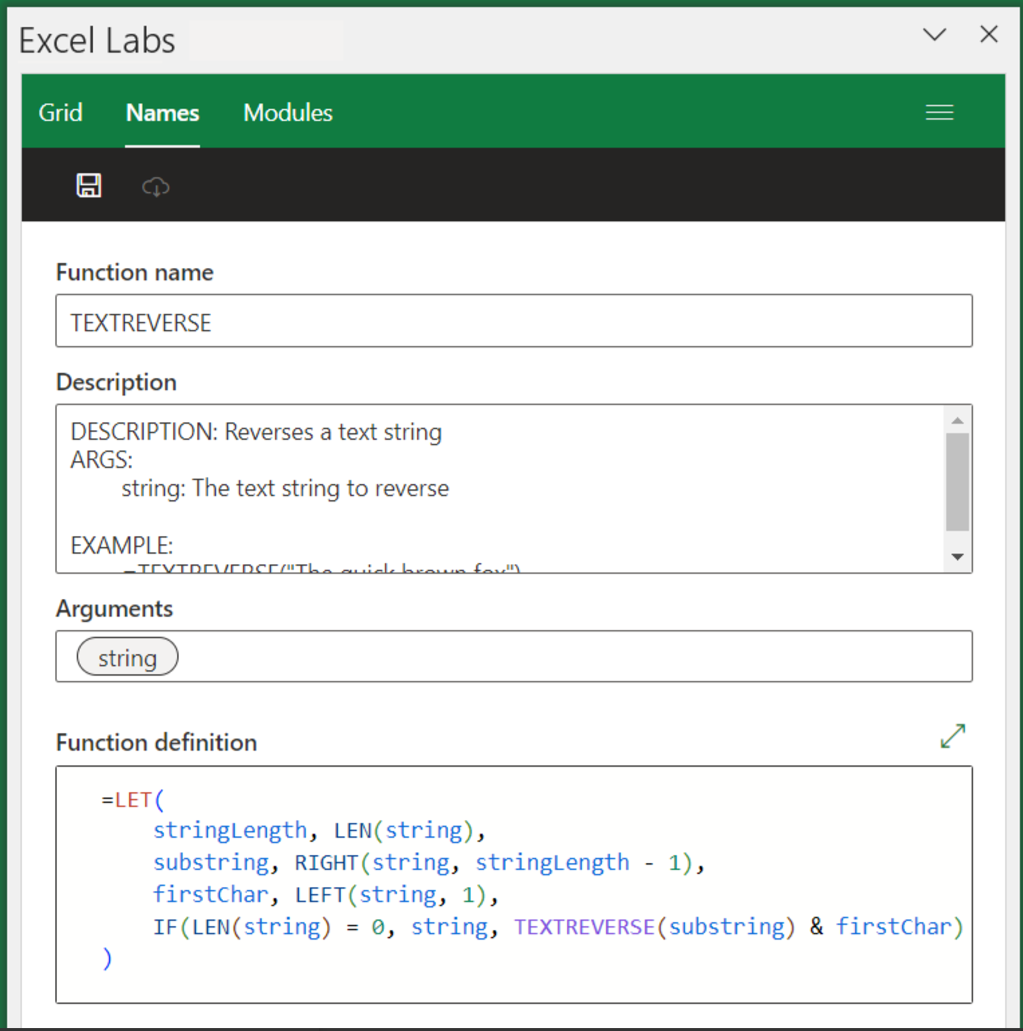Click the Function name field containing TEXTREVERSE
Viewport: 1023px width, 1031px height.
click(x=514, y=321)
